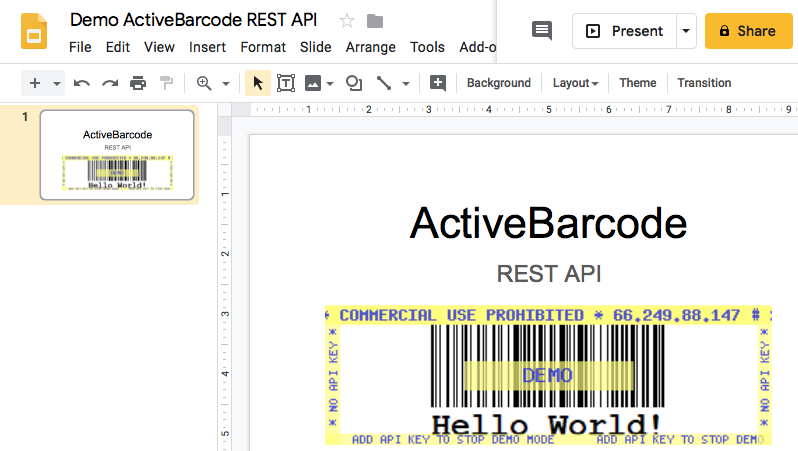Select the ActiveBarcode title text on slide

[x=549, y=223]
